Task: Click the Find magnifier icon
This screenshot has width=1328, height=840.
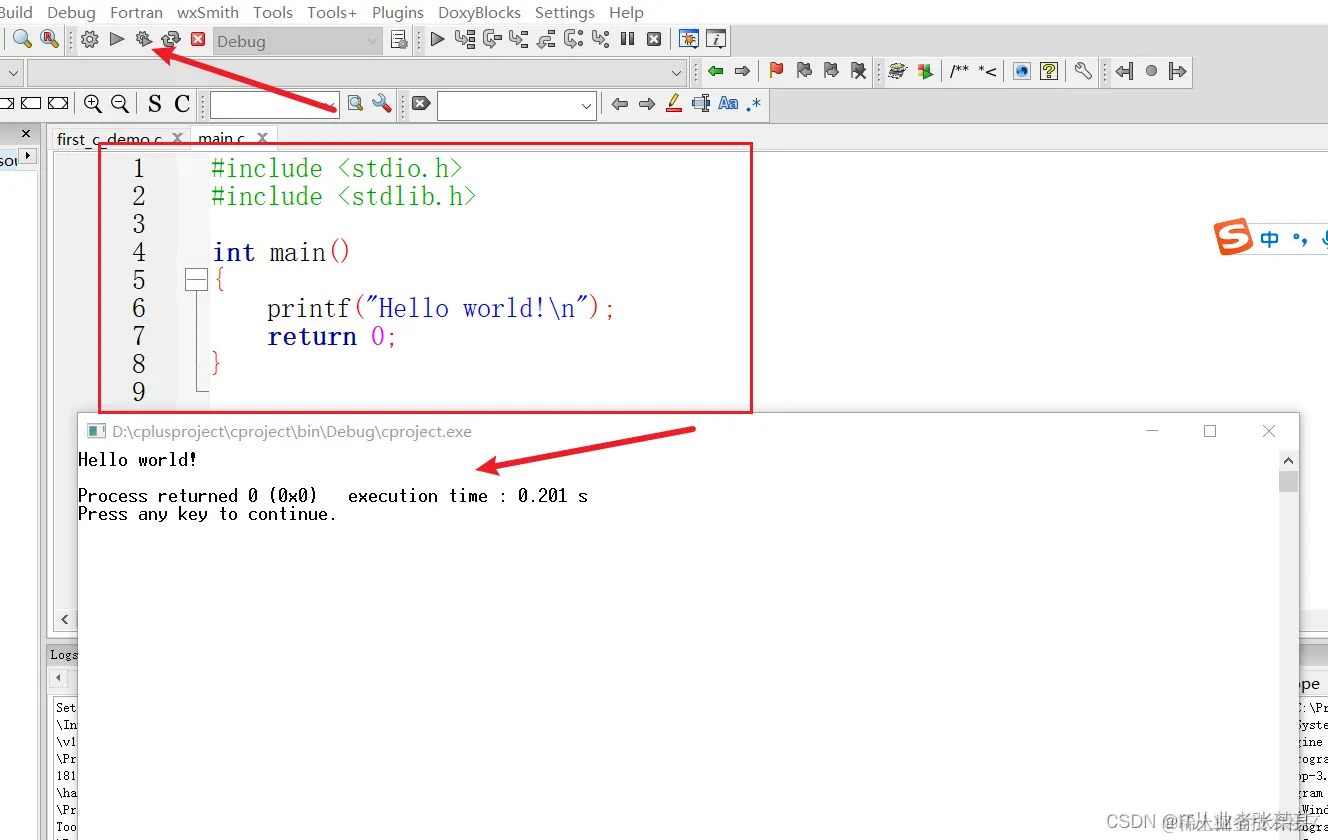Action: pyautogui.click(x=22, y=39)
